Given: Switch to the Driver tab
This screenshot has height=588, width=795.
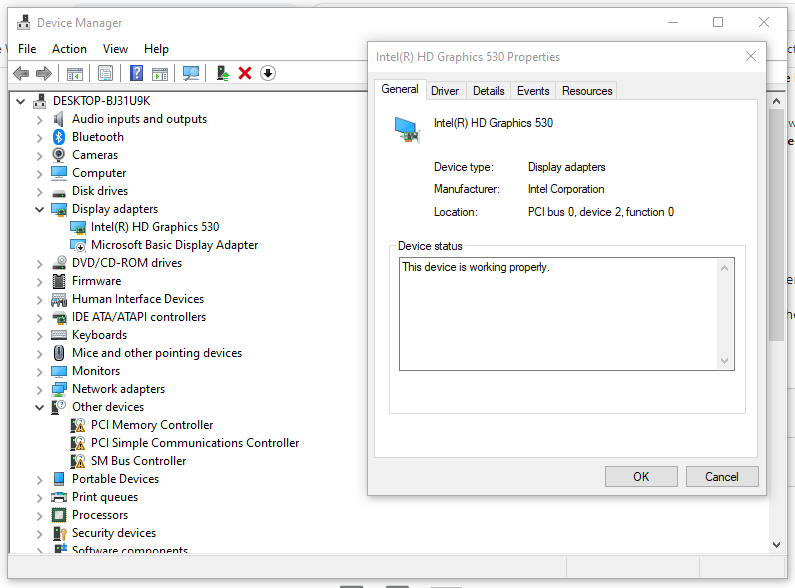Looking at the screenshot, I should tap(445, 91).
